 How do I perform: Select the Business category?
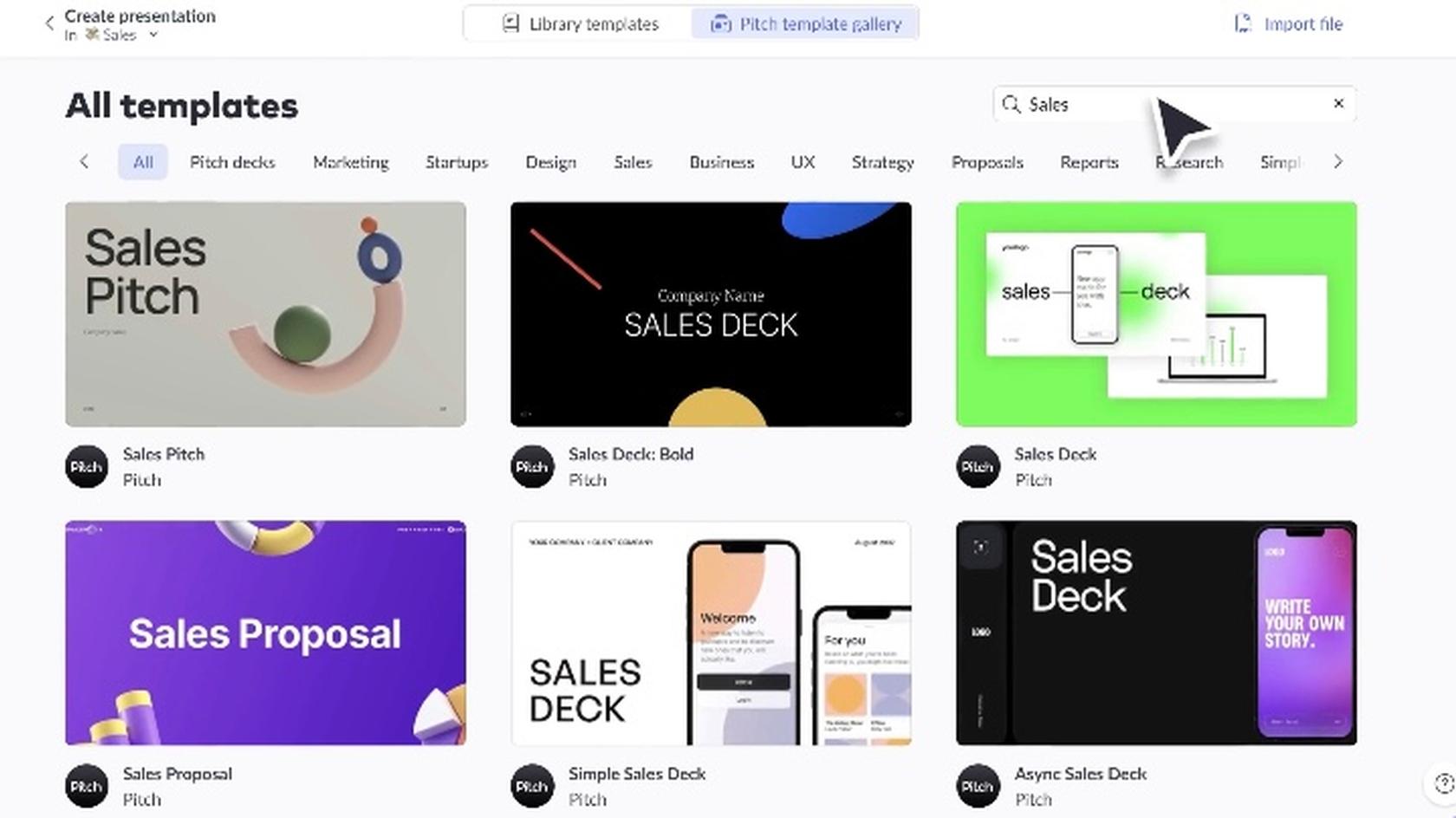point(721,162)
